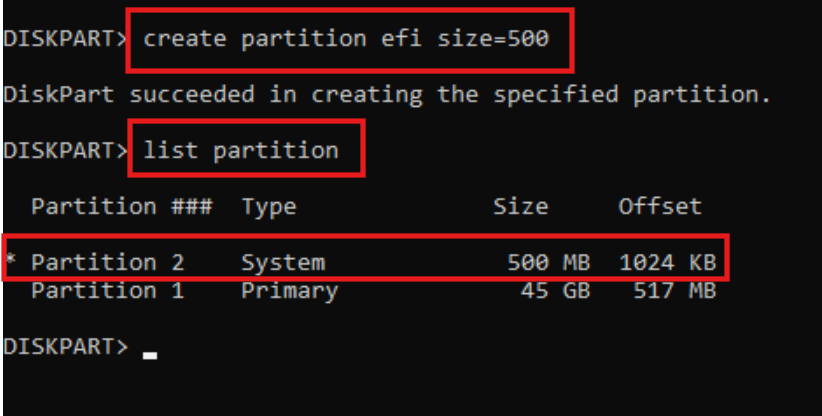Click the 'Primary' partition type entry
The image size is (822, 416).
coord(289,291)
